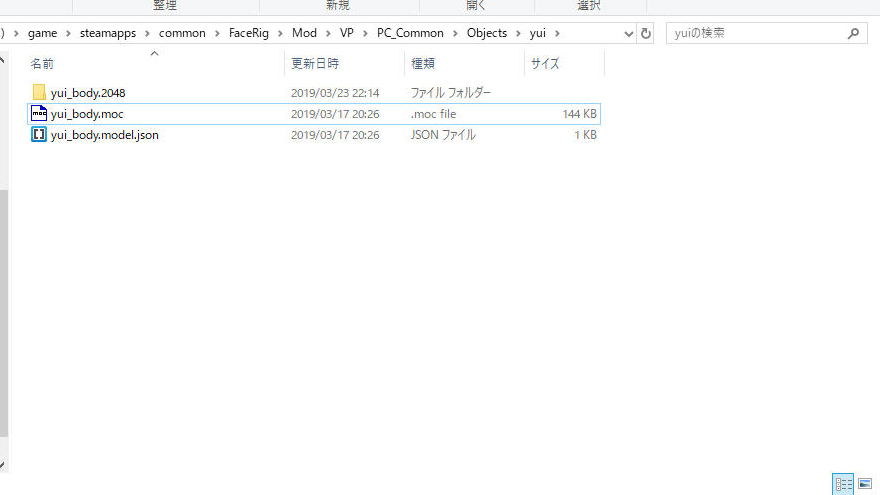Navigate to game in breadcrumb
Screen dimensions: 880x495
[x=43, y=33]
